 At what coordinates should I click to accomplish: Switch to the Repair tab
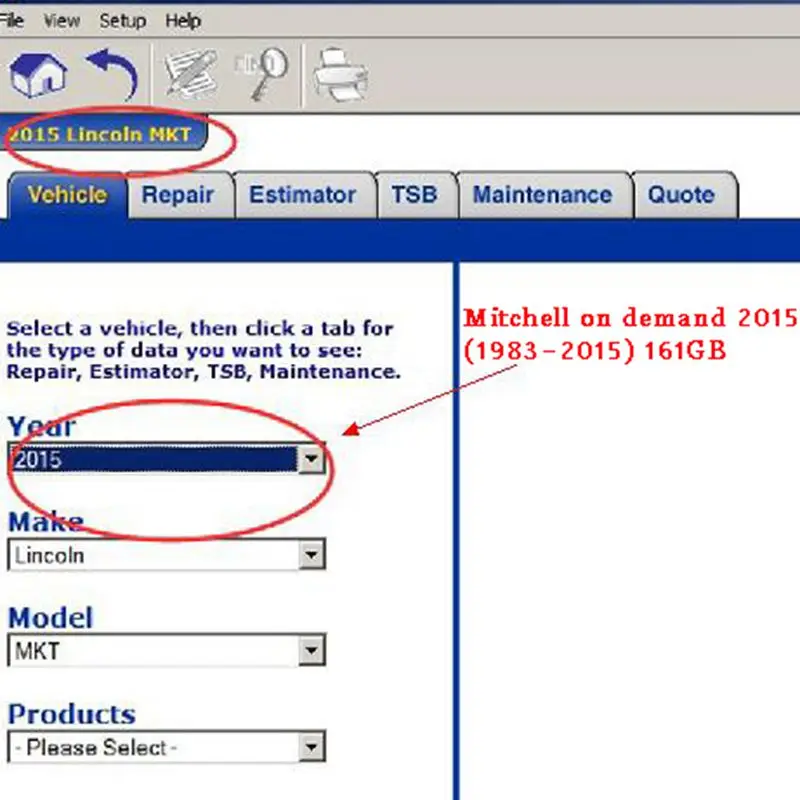(178, 195)
